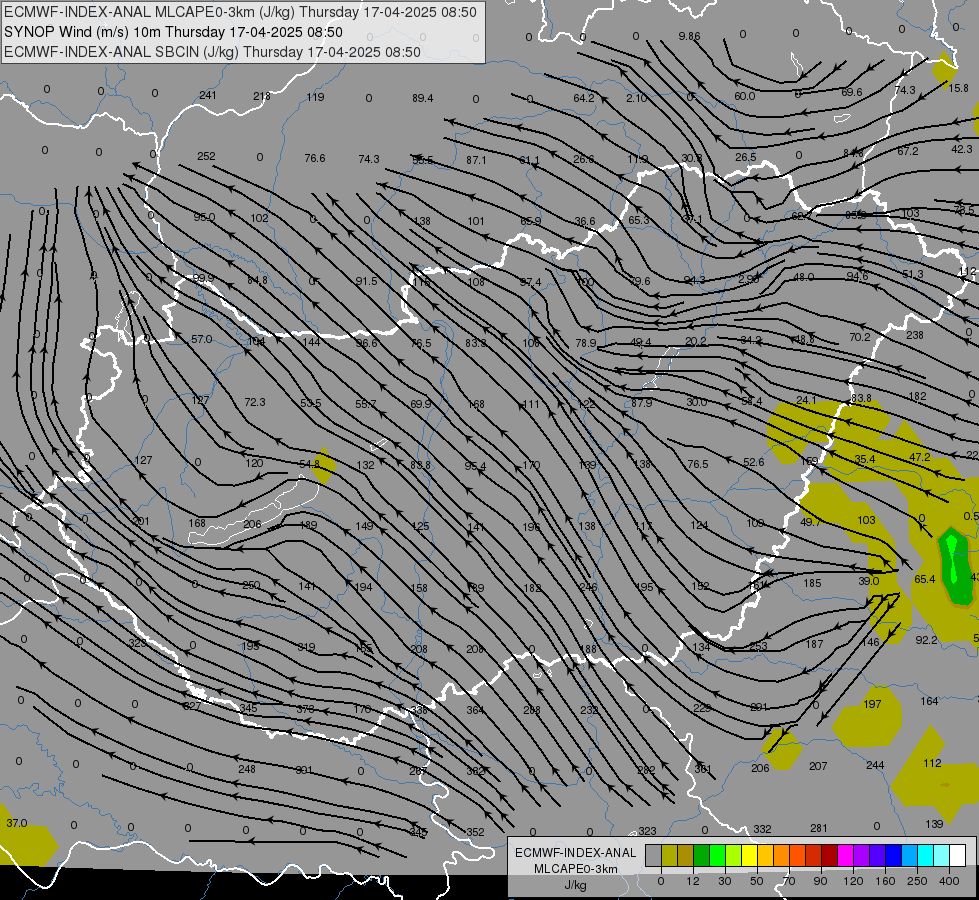Image resolution: width=979 pixels, height=900 pixels.
Task: Click the map value '99.9'
Action: (203, 278)
